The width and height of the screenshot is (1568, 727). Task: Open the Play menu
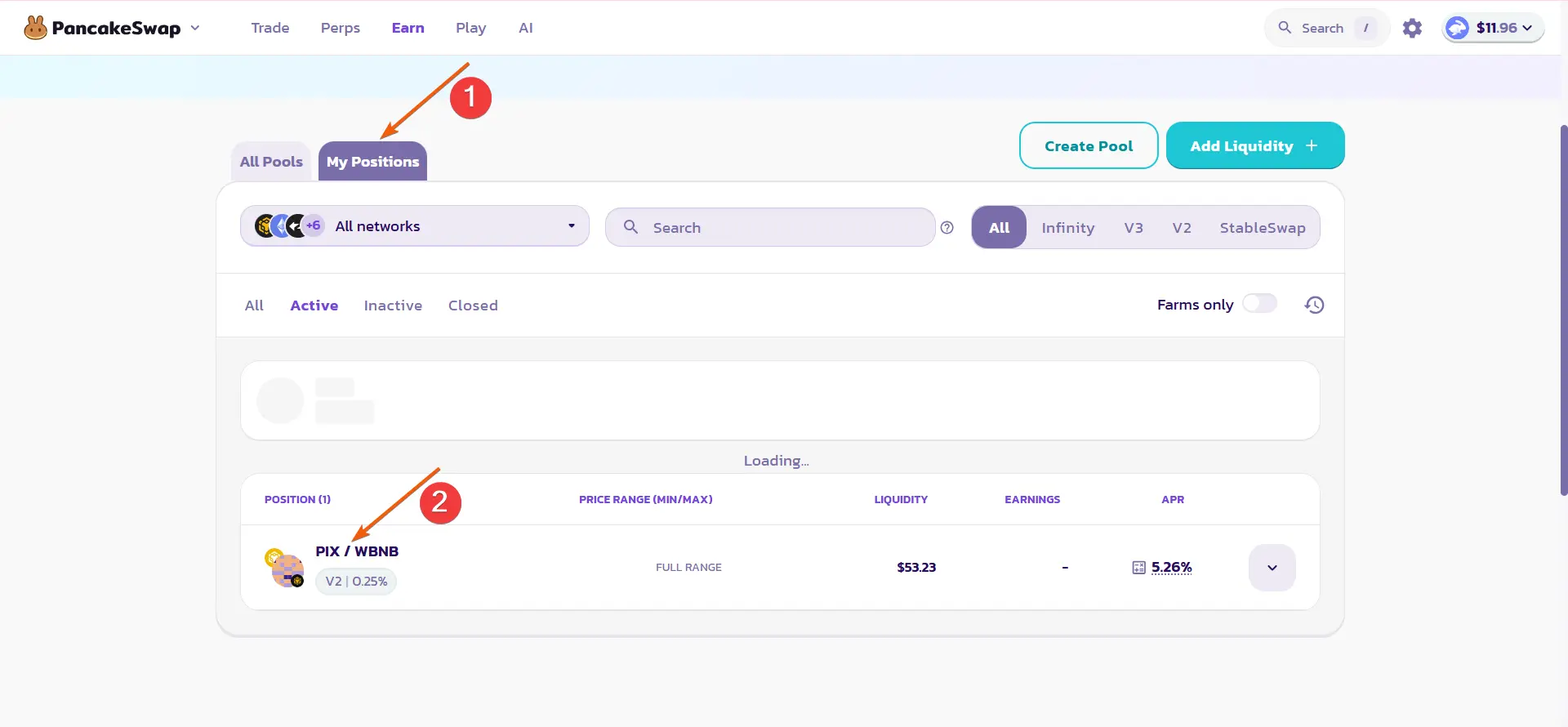pyautogui.click(x=471, y=28)
